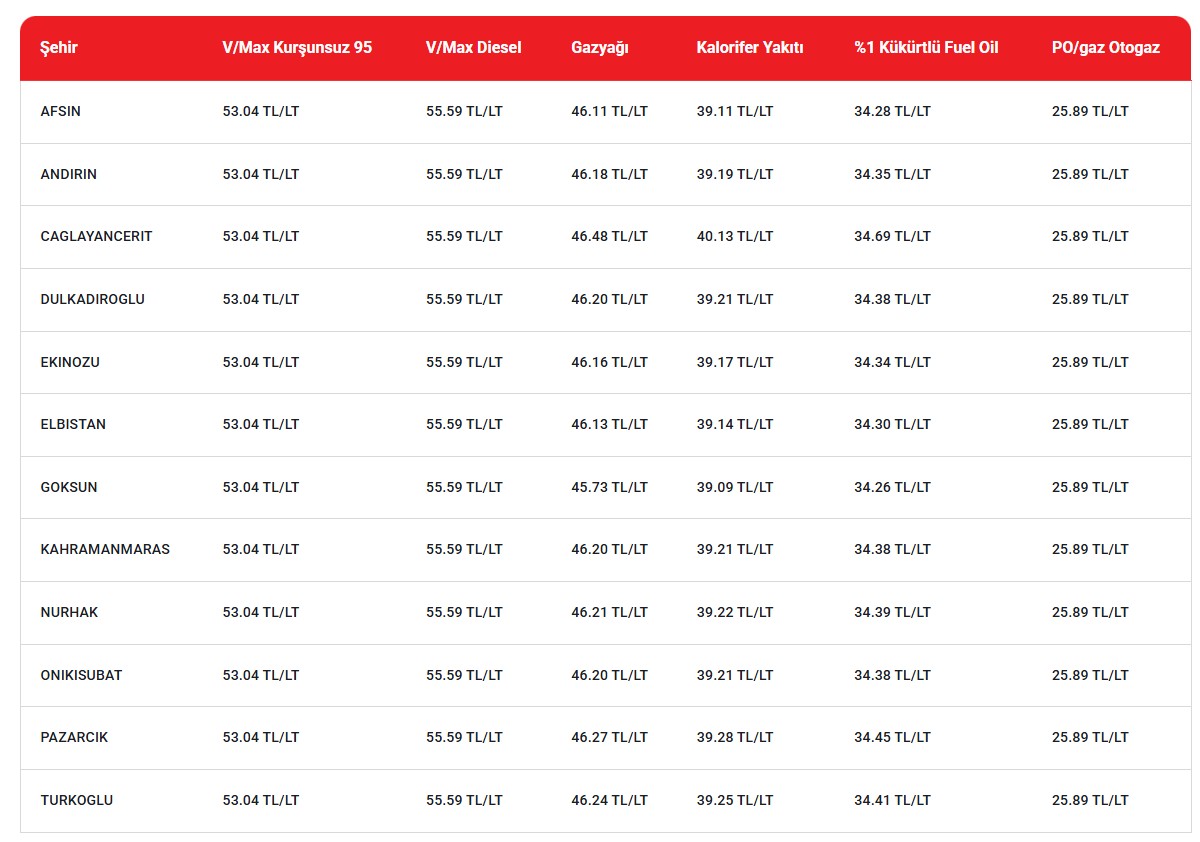Click the AFSIN city name cell
Viewport: 1200px width, 842px height.
pyautogui.click(x=61, y=112)
